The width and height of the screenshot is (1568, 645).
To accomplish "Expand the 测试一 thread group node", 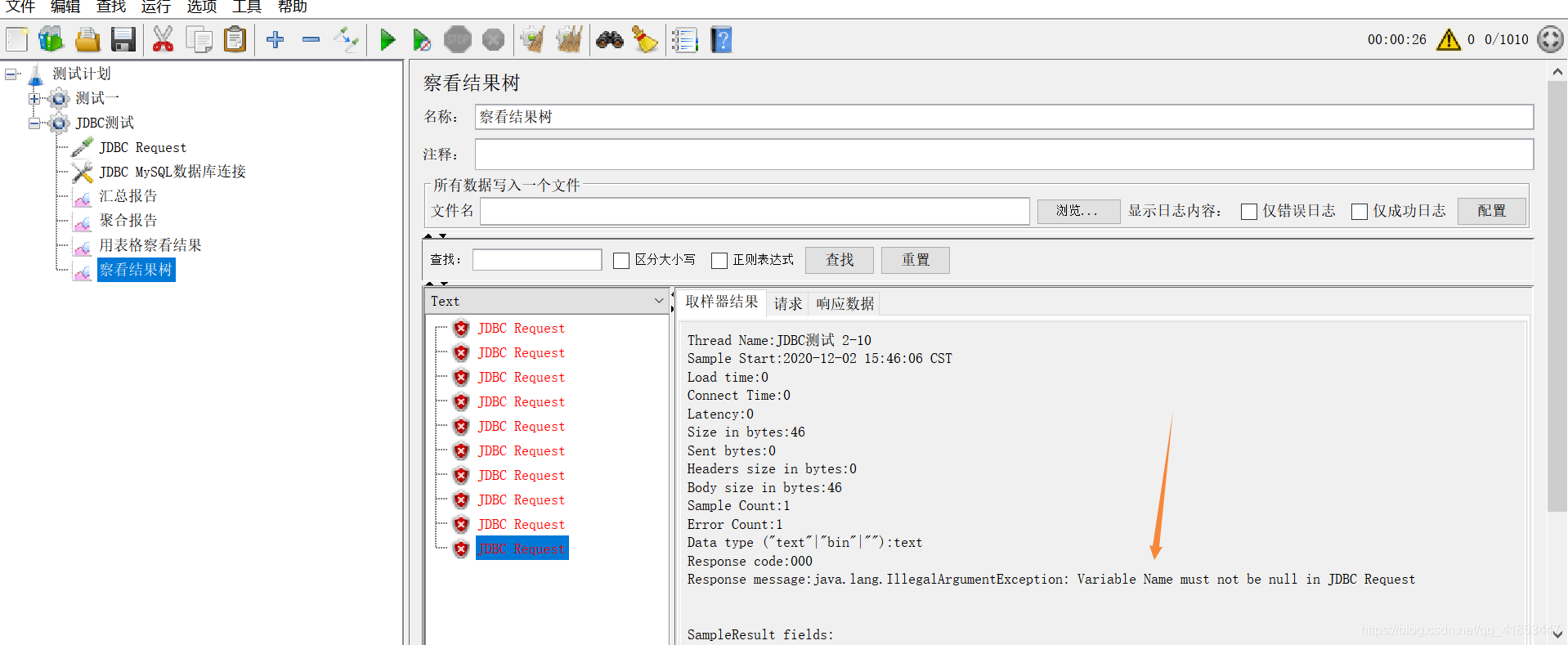I will [34, 99].
